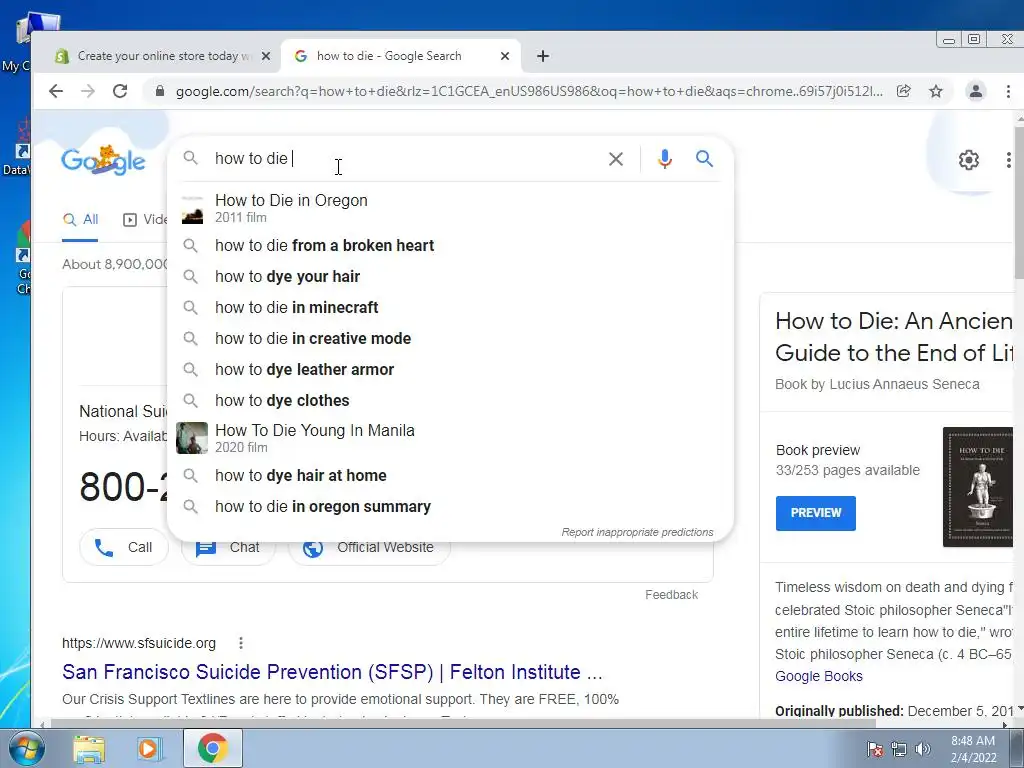Open the Action Center flag tray icon
Viewport: 1024px width, 768px height.
tap(874, 749)
